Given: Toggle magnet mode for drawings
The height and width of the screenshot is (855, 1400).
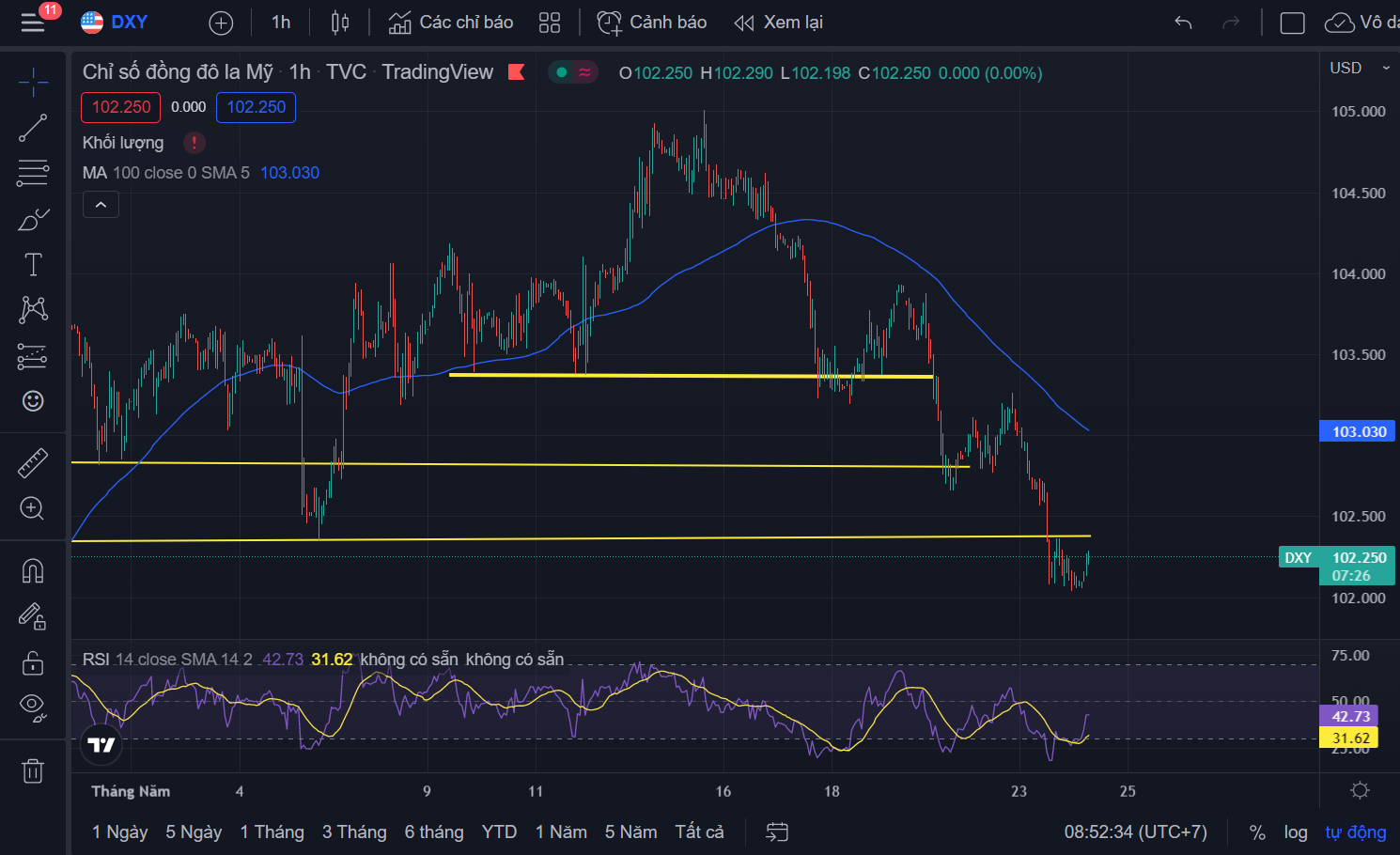Looking at the screenshot, I should (33, 570).
